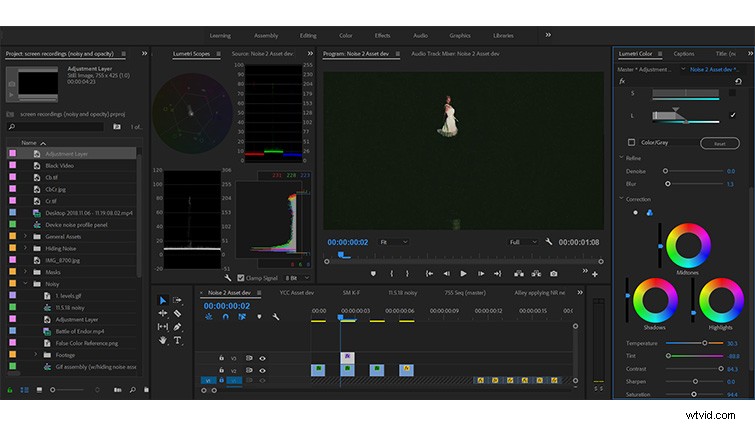Open the 8 Bit dropdown in scopes
This screenshot has height=425, width=755.
pyautogui.click(x=297, y=278)
